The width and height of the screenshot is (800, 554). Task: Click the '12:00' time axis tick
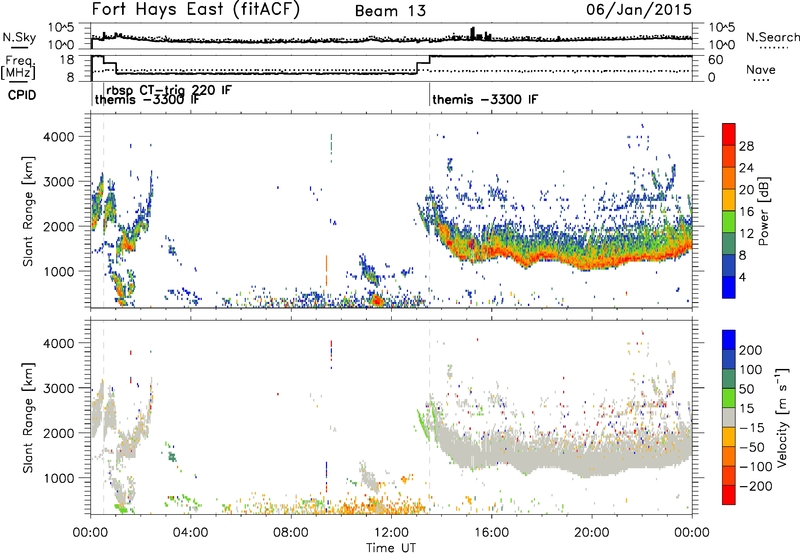(391, 533)
